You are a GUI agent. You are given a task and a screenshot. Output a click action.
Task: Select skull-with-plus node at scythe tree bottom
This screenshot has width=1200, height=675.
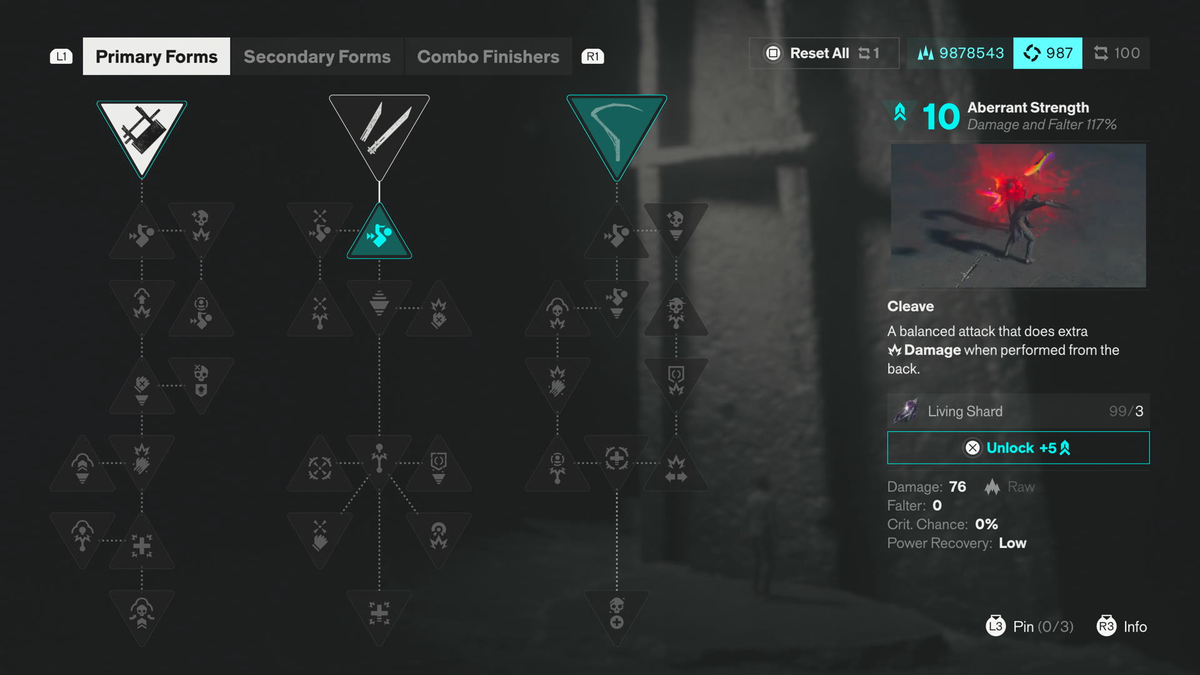(616, 613)
